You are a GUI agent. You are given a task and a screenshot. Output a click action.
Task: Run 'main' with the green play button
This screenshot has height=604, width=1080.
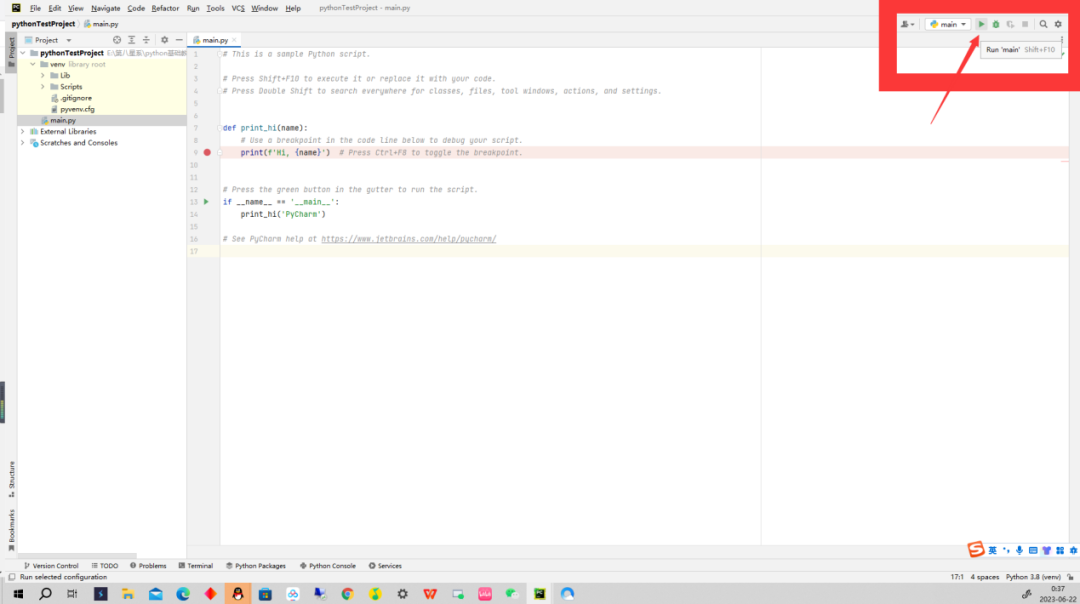tap(981, 24)
